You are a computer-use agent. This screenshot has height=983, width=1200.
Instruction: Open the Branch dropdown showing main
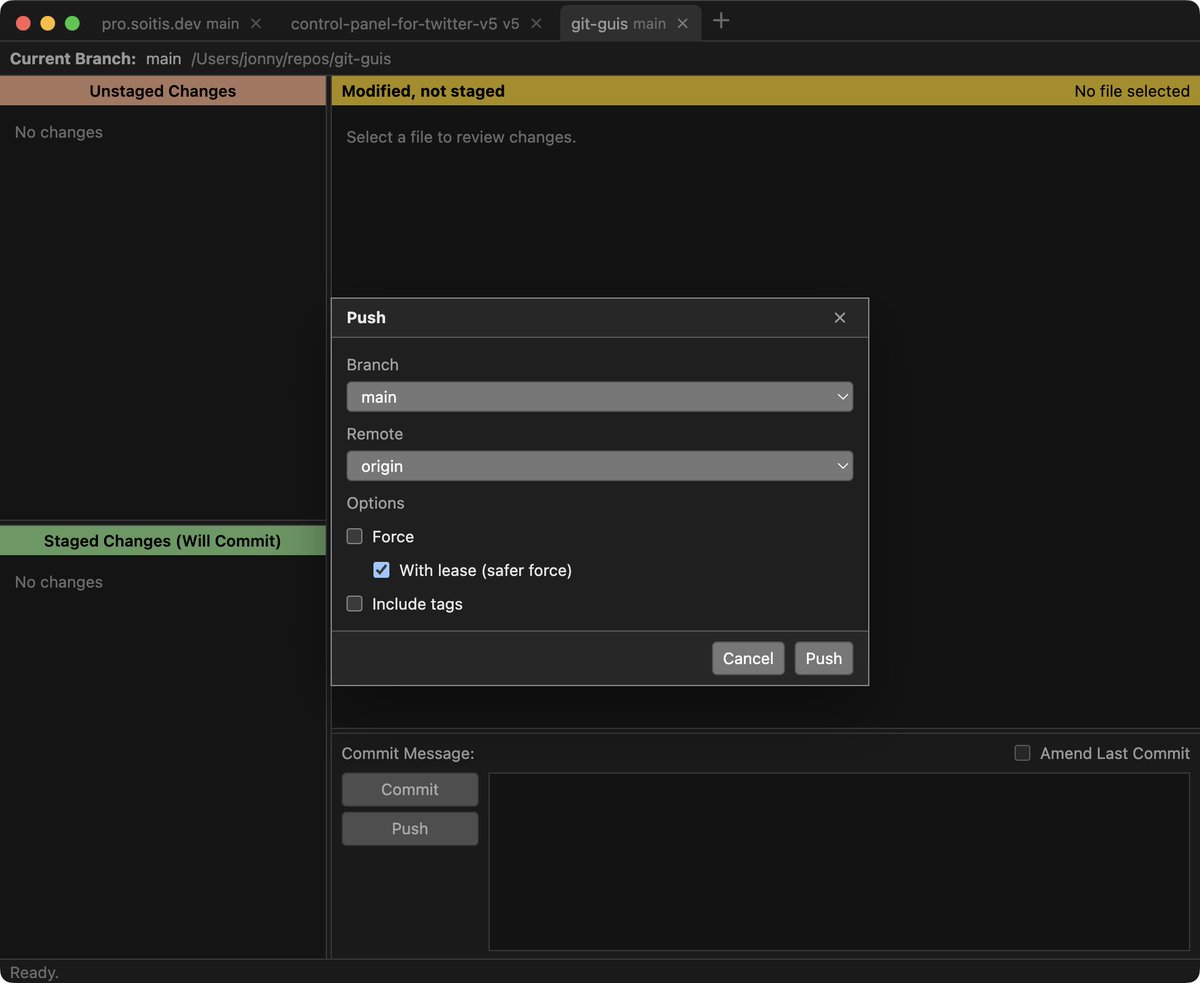[x=600, y=397]
